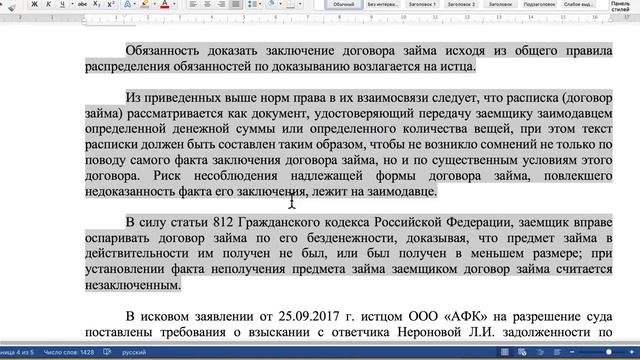Apply strikethrough (abc) formatting
Viewport: 640px width, 360px height.
pos(82,4)
